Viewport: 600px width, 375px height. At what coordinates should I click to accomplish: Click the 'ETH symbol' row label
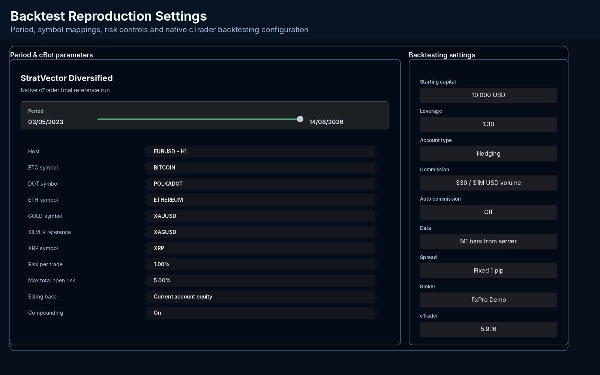pos(43,200)
